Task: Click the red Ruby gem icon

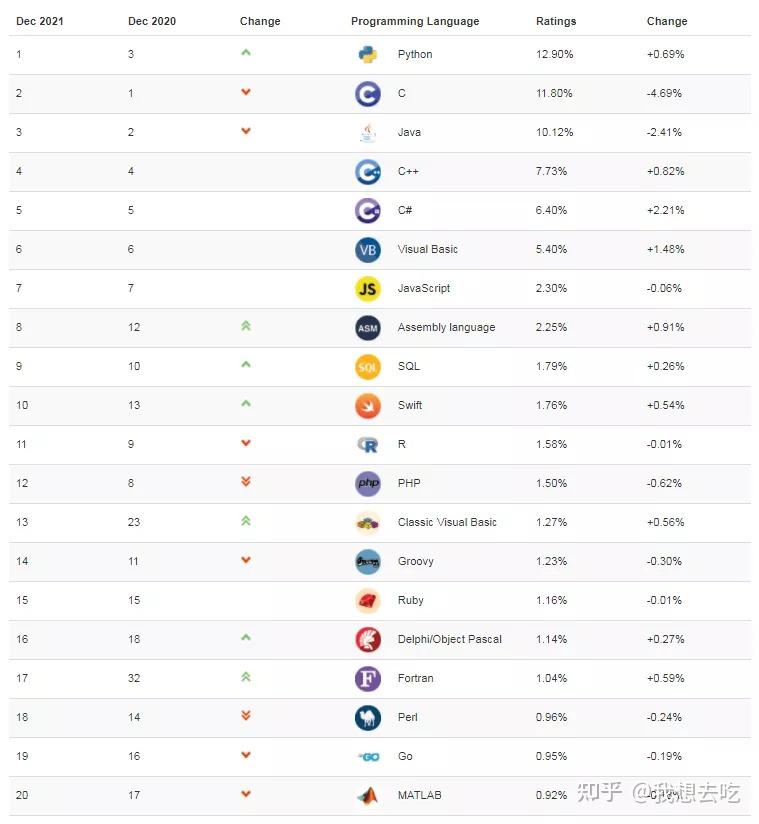Action: pos(368,601)
